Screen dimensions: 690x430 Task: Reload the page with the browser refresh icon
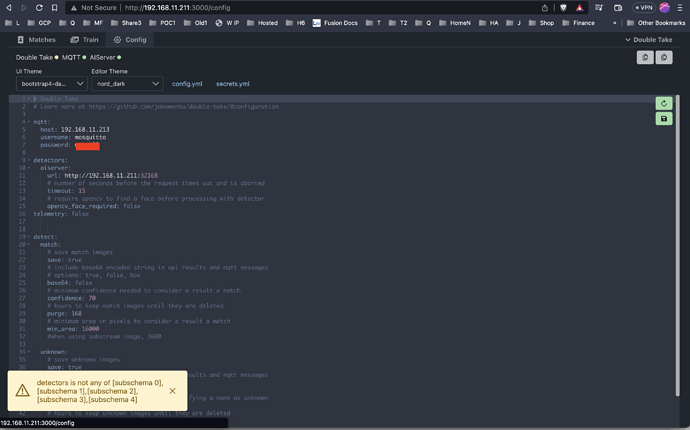(39, 7)
